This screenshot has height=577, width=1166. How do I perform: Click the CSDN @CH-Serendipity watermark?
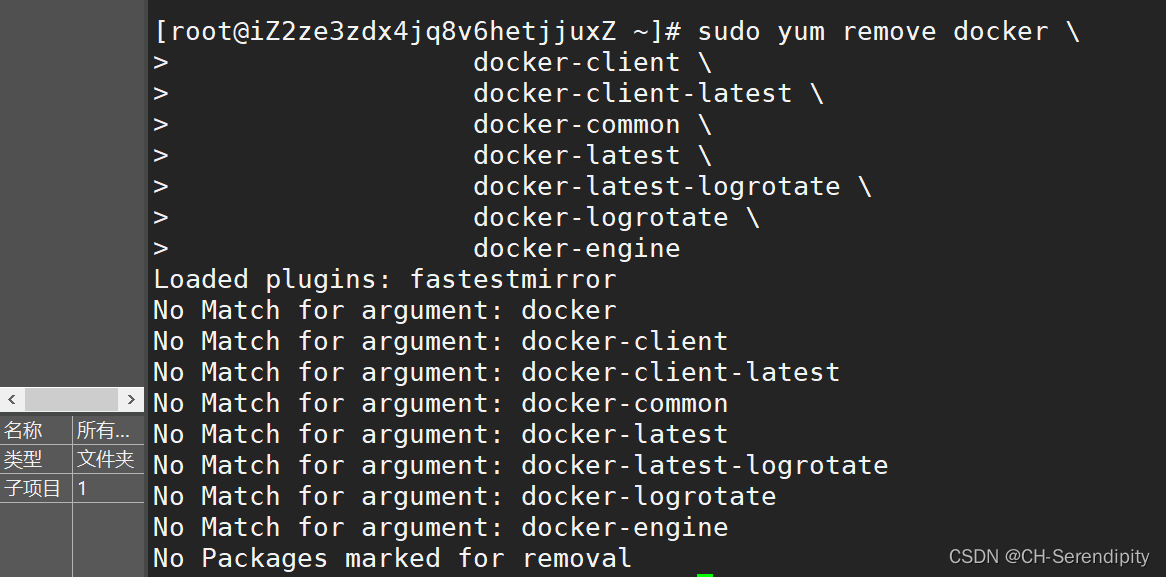(1049, 557)
